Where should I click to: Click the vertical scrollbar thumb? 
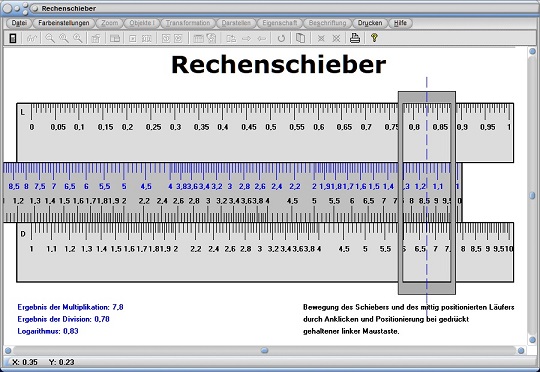(532, 195)
